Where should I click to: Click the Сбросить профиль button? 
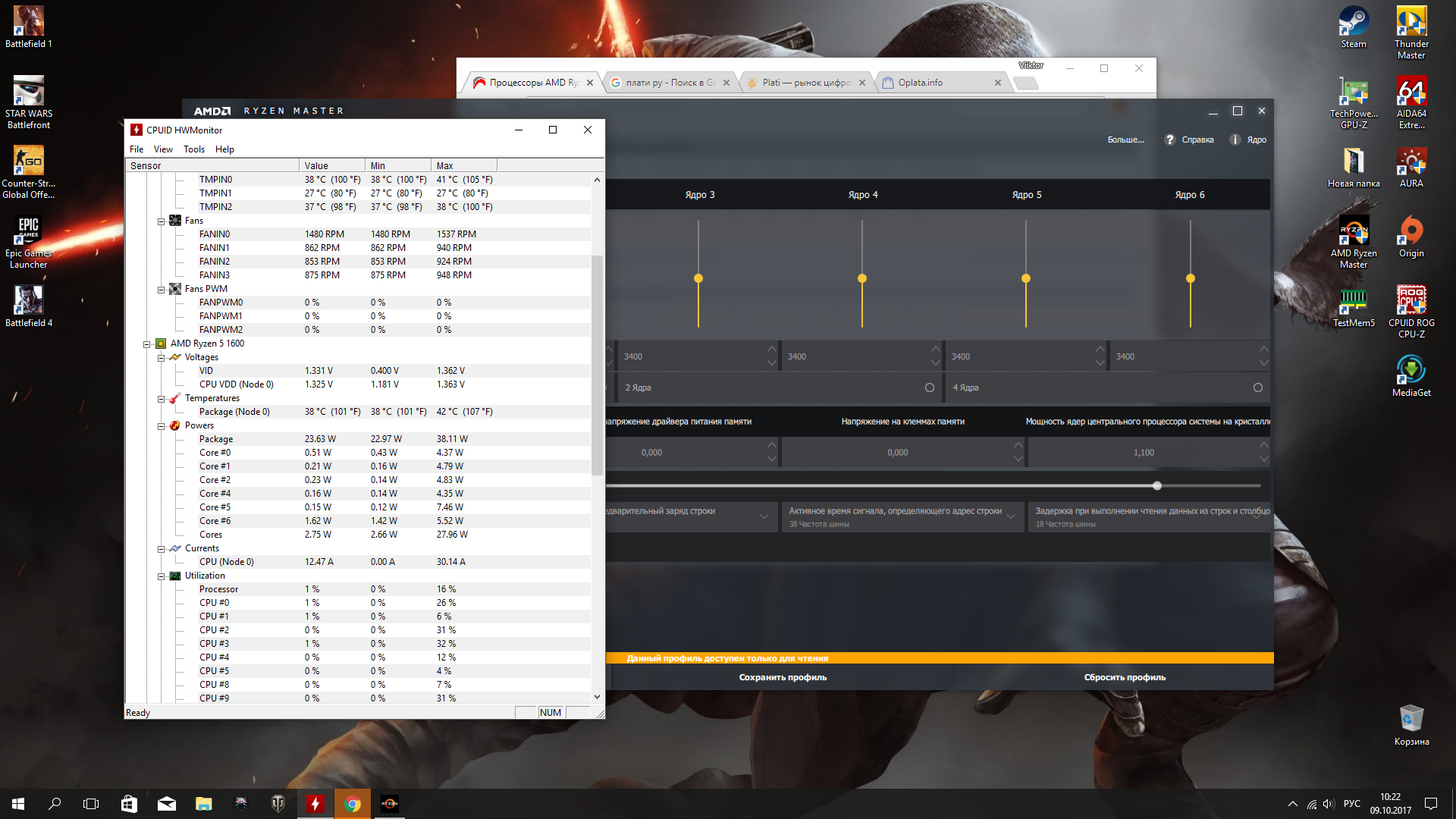pos(1124,678)
